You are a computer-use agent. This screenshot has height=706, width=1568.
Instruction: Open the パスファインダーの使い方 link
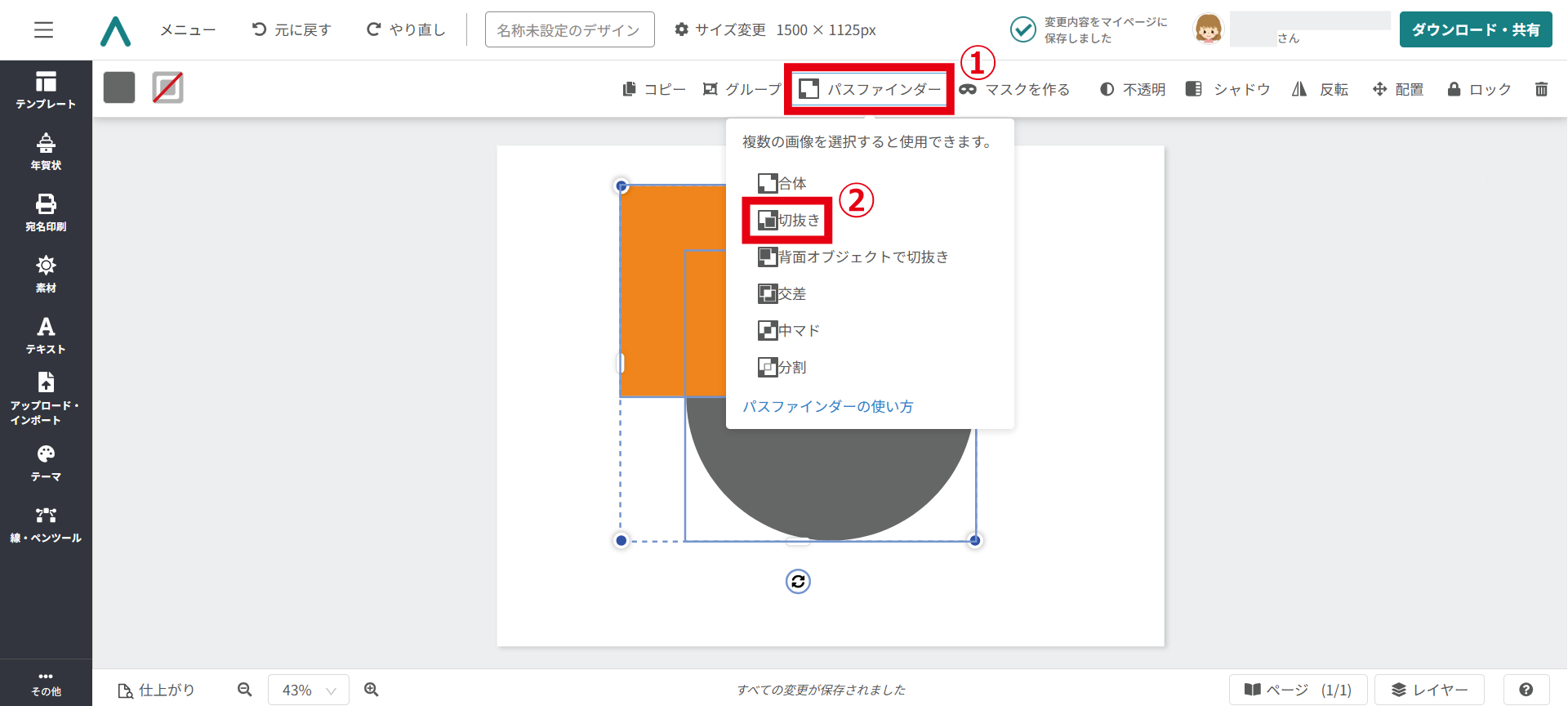tap(827, 406)
